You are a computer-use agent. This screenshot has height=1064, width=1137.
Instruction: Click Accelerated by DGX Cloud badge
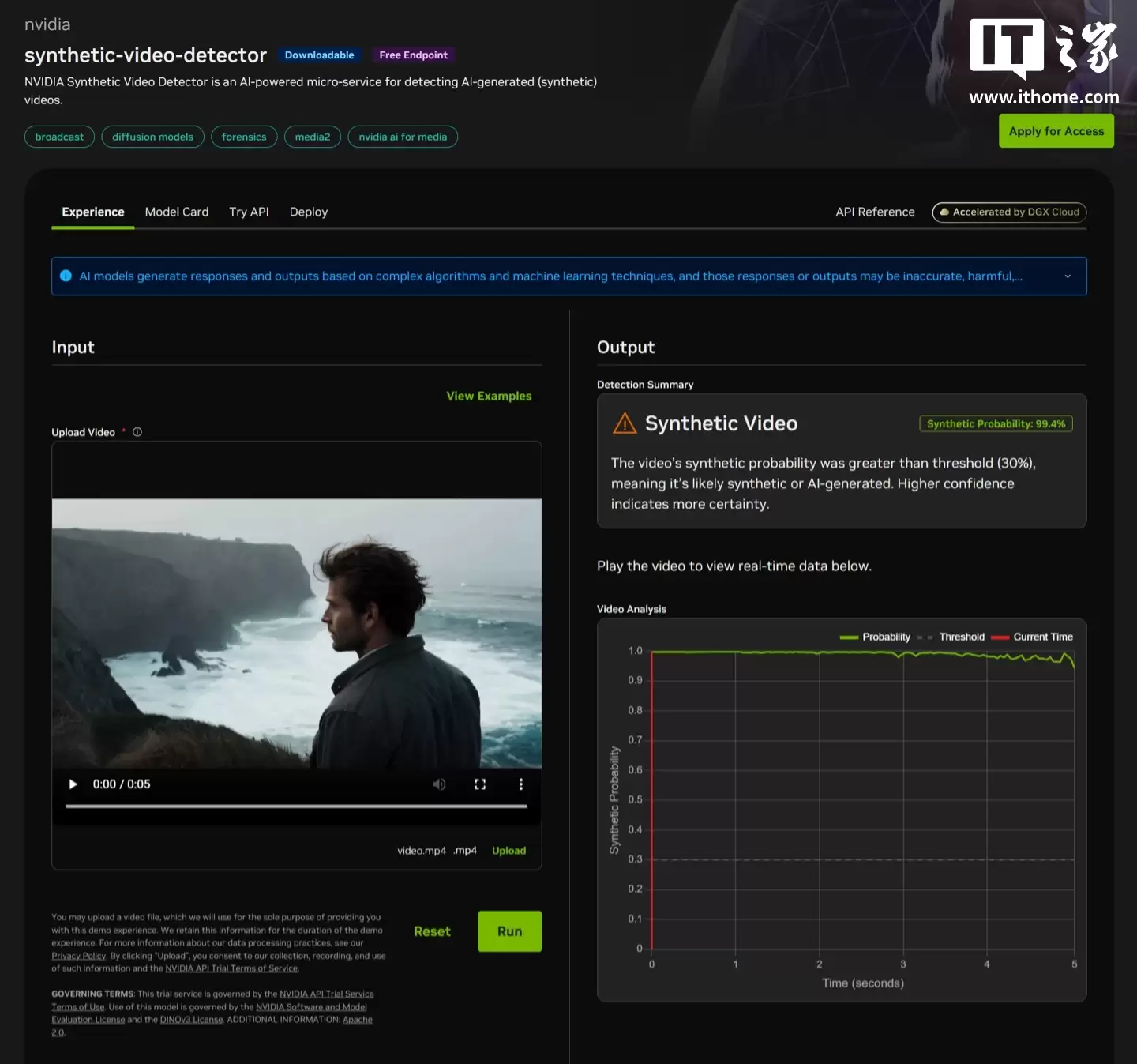(1009, 212)
